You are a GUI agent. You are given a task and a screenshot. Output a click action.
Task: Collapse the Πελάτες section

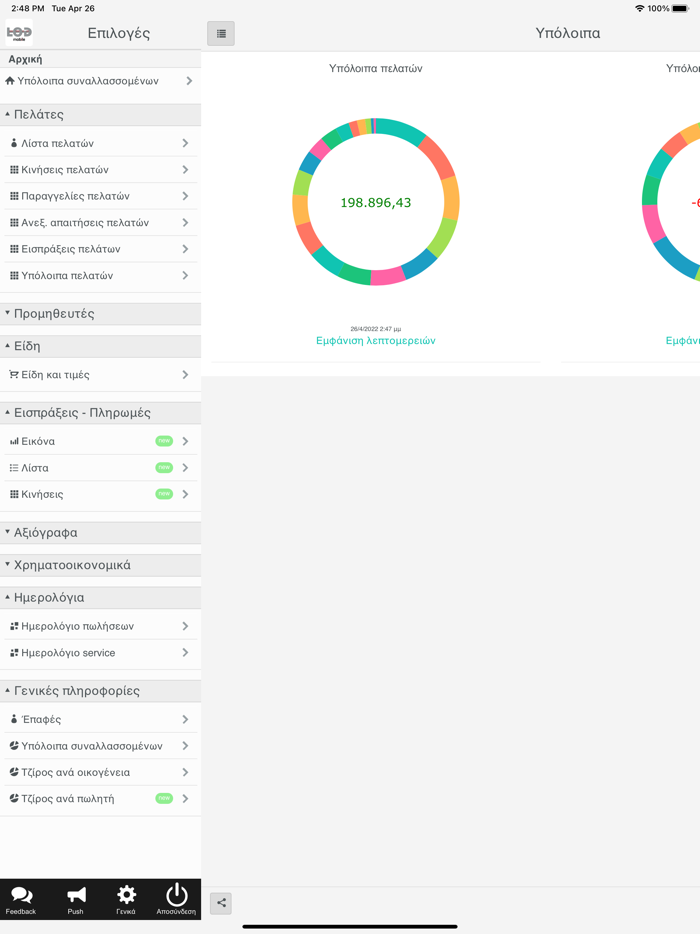(100, 114)
